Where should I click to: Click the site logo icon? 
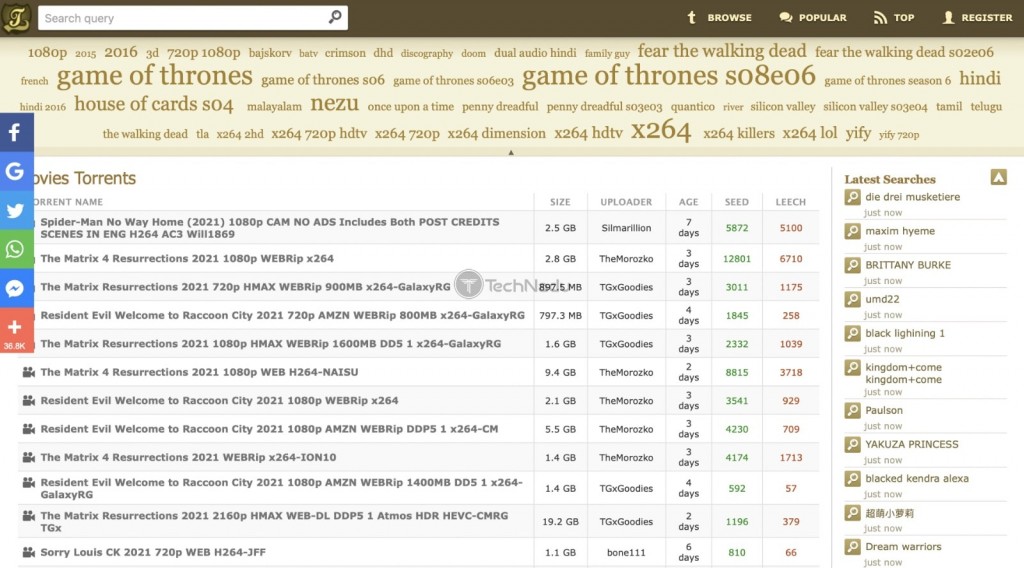16,18
